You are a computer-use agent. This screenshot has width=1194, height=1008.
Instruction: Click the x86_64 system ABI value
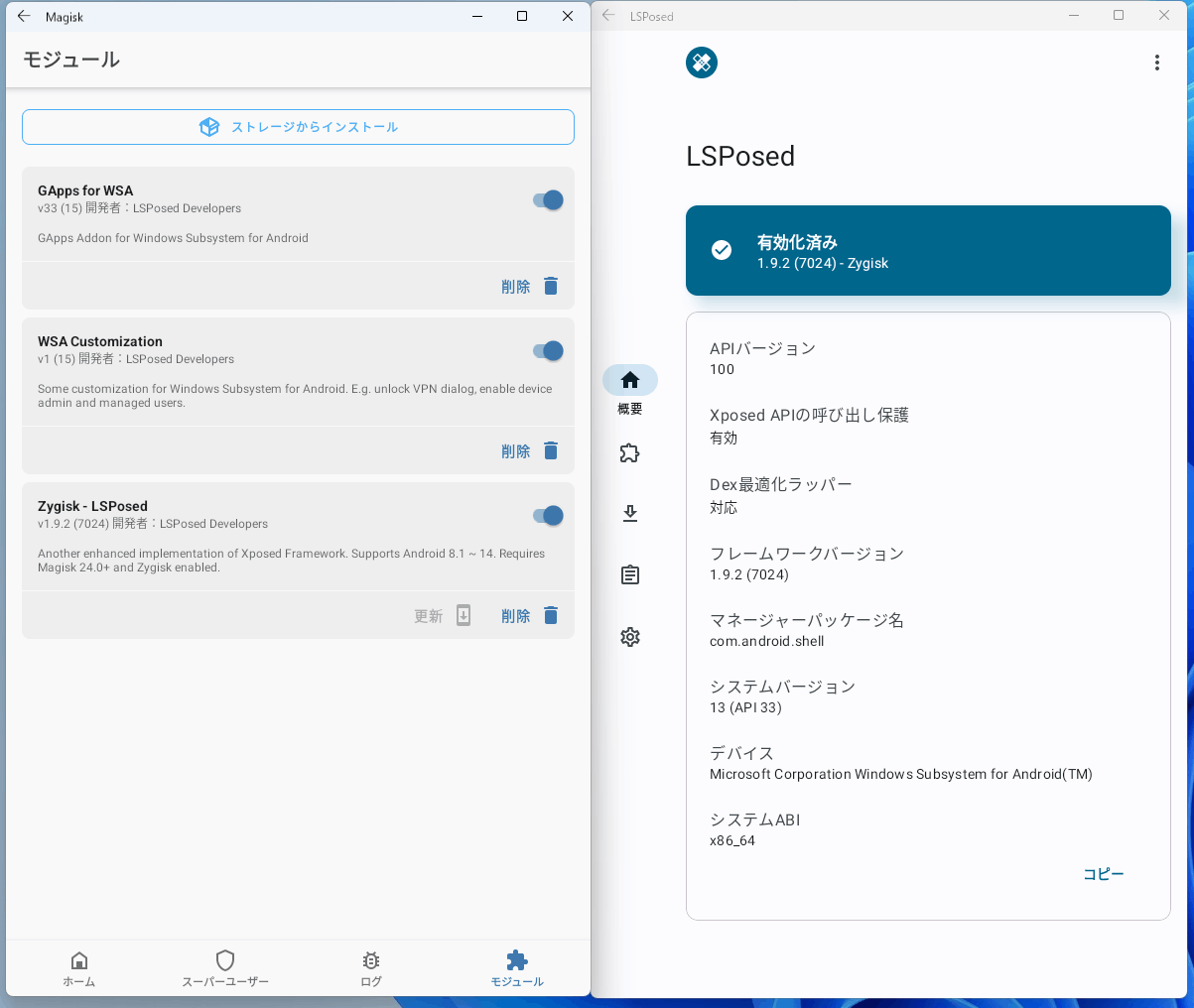point(732,840)
